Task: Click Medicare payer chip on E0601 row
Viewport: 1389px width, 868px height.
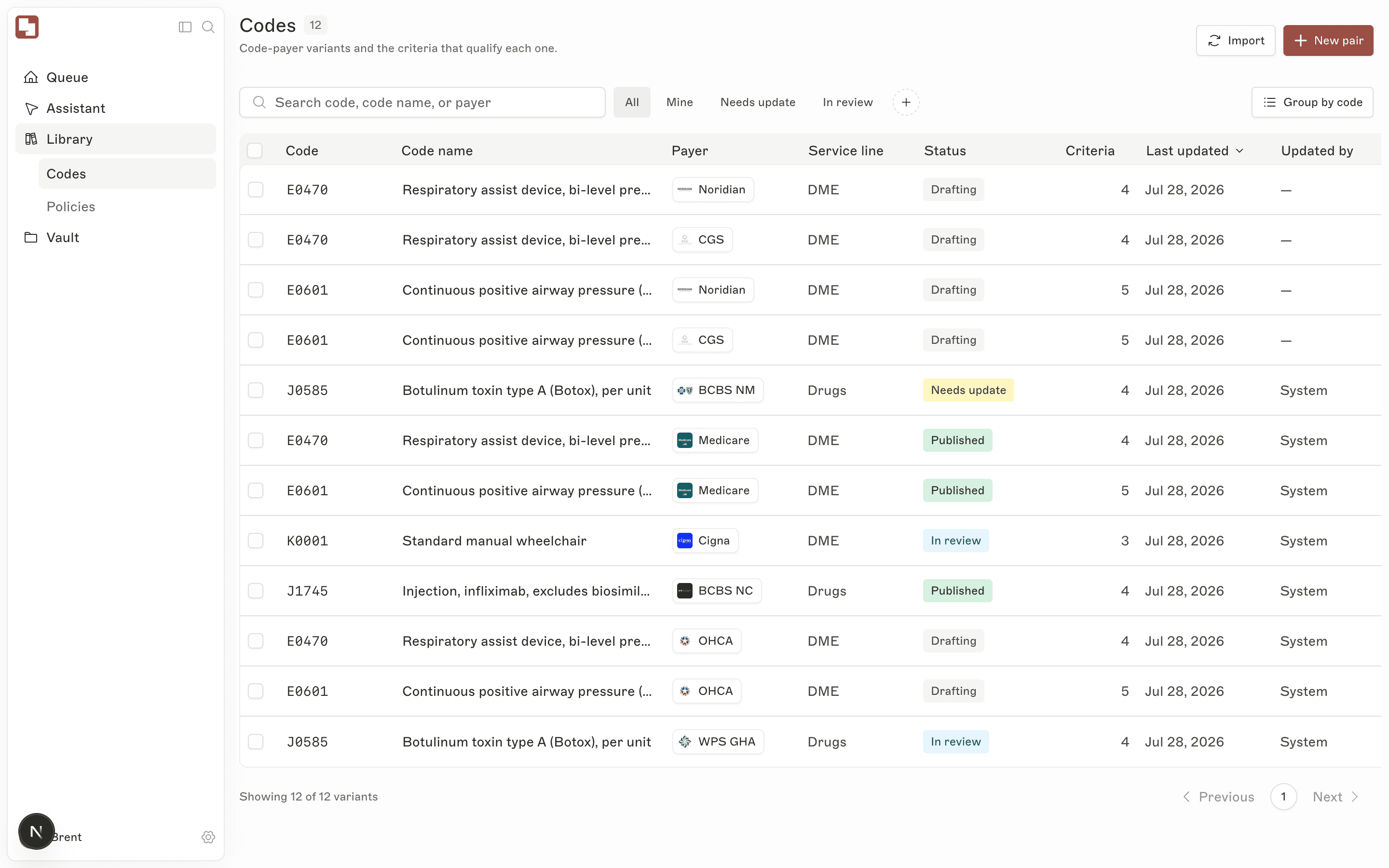Action: [715, 490]
